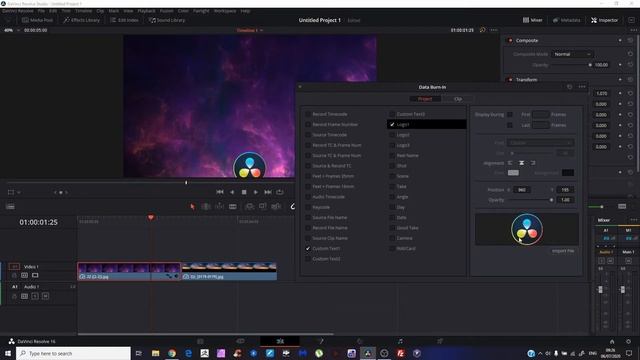Open the Timeline menu
The width and height of the screenshot is (640, 360).
83,11
